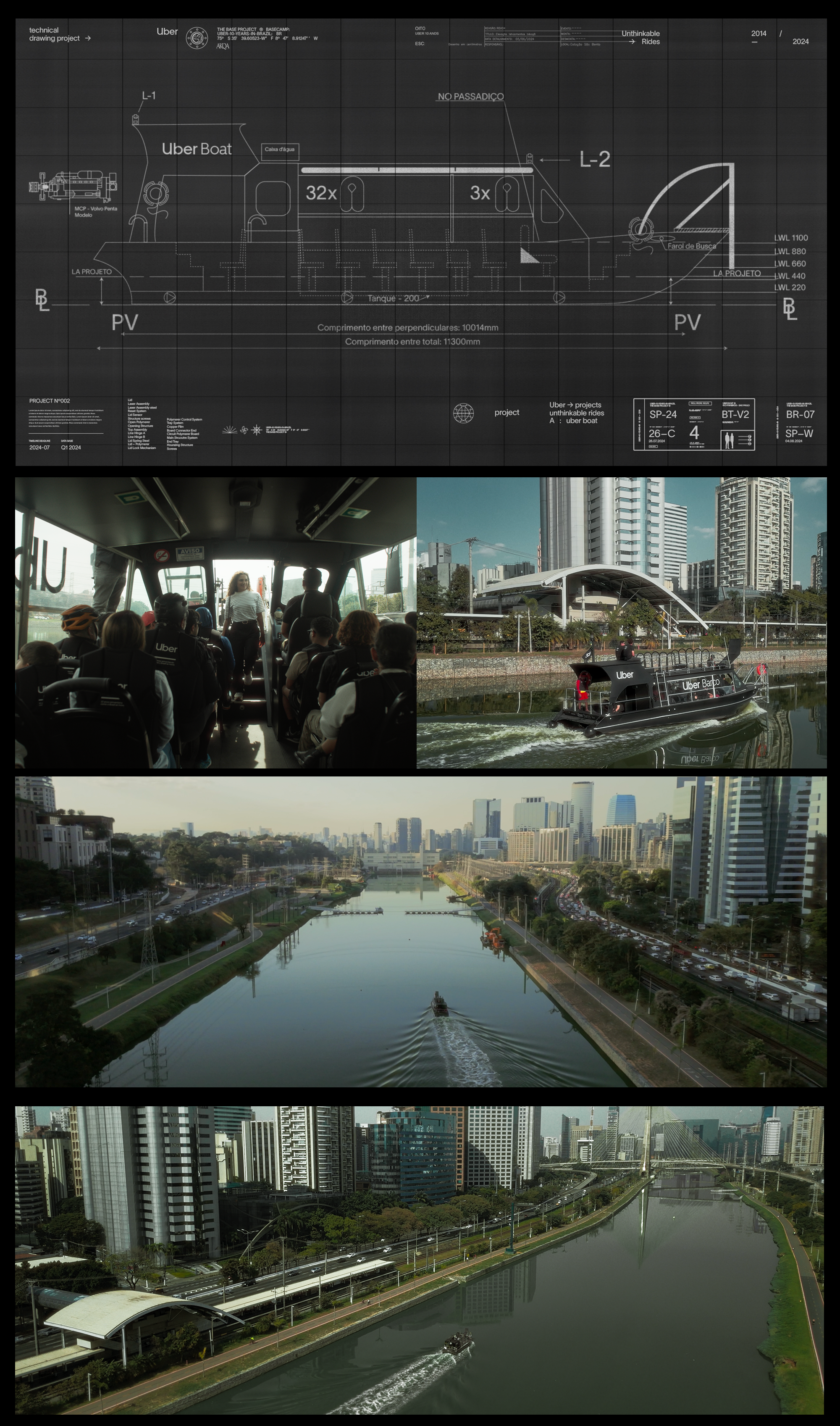Image resolution: width=840 pixels, height=1426 pixels.
Task: Click the 'LWL 220' waterline label
Action: pyautogui.click(x=790, y=287)
